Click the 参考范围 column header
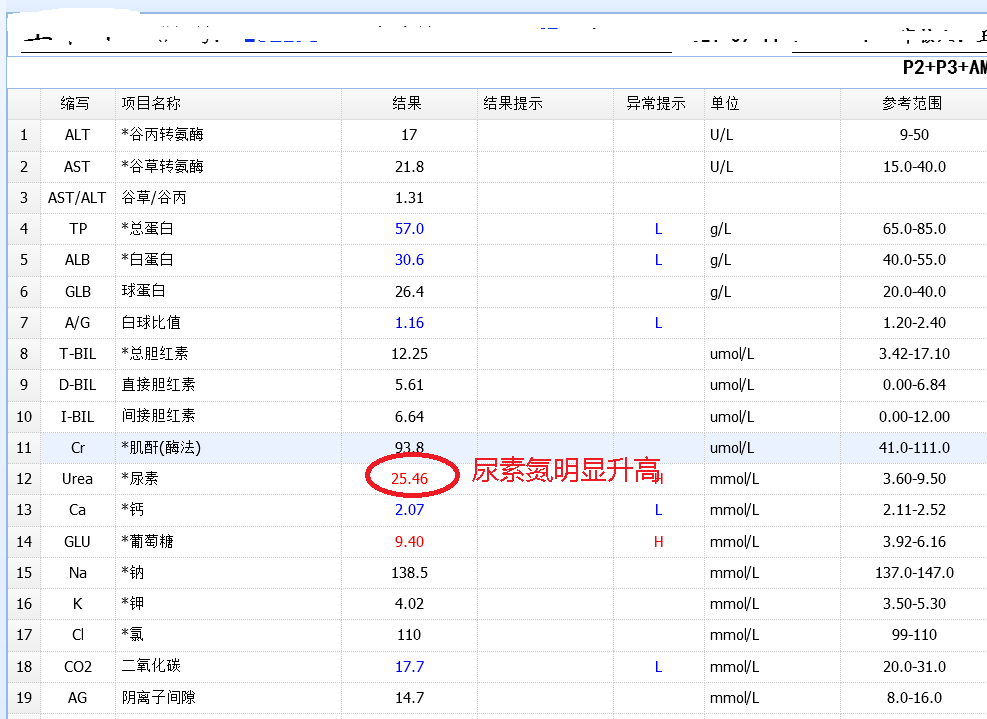The width and height of the screenshot is (987, 719). point(911,103)
